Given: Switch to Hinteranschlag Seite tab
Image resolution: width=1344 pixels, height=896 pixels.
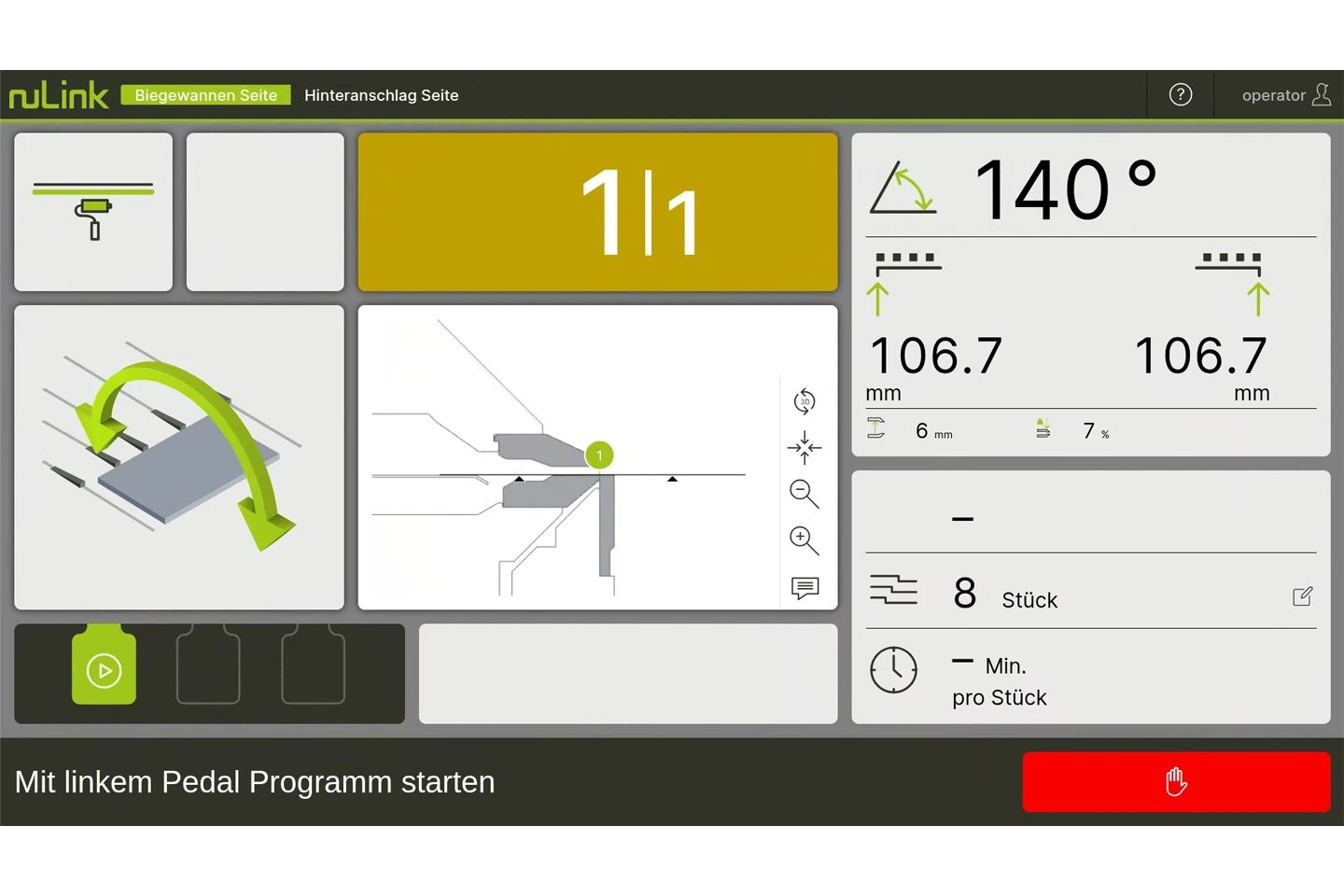Looking at the screenshot, I should pos(382,95).
